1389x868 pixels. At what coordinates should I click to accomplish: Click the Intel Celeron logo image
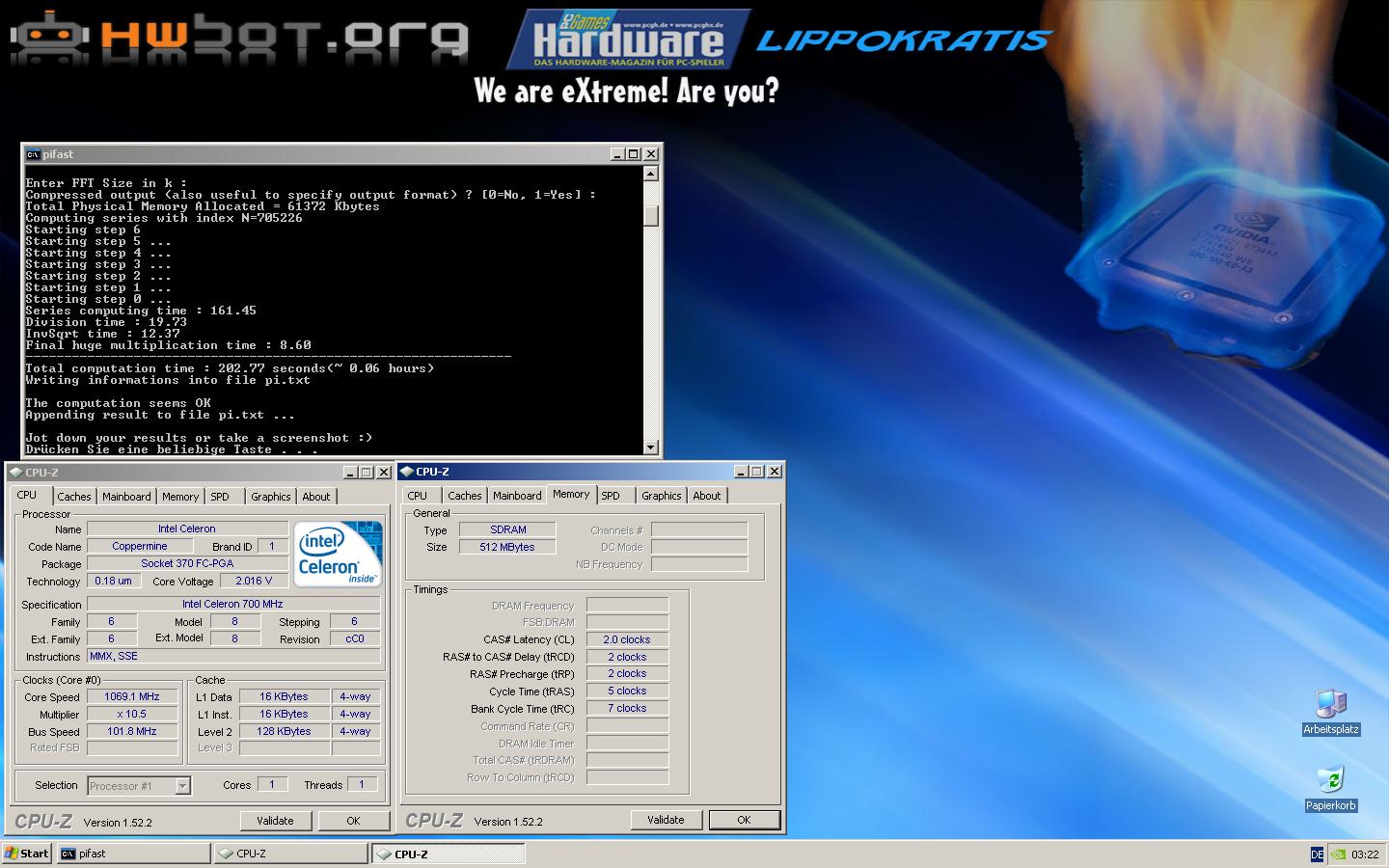338,554
